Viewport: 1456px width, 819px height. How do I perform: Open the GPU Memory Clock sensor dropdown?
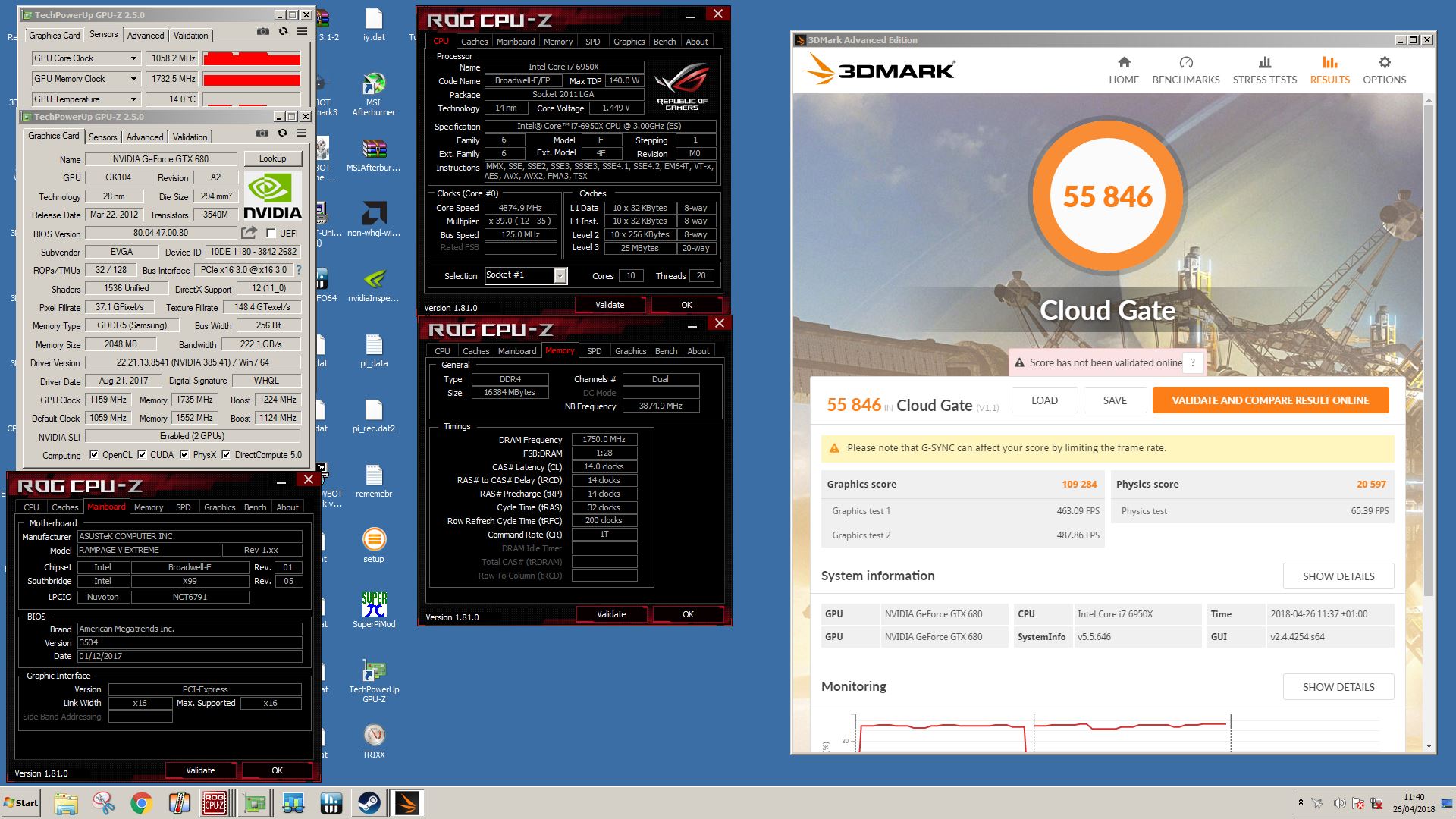pyautogui.click(x=133, y=79)
